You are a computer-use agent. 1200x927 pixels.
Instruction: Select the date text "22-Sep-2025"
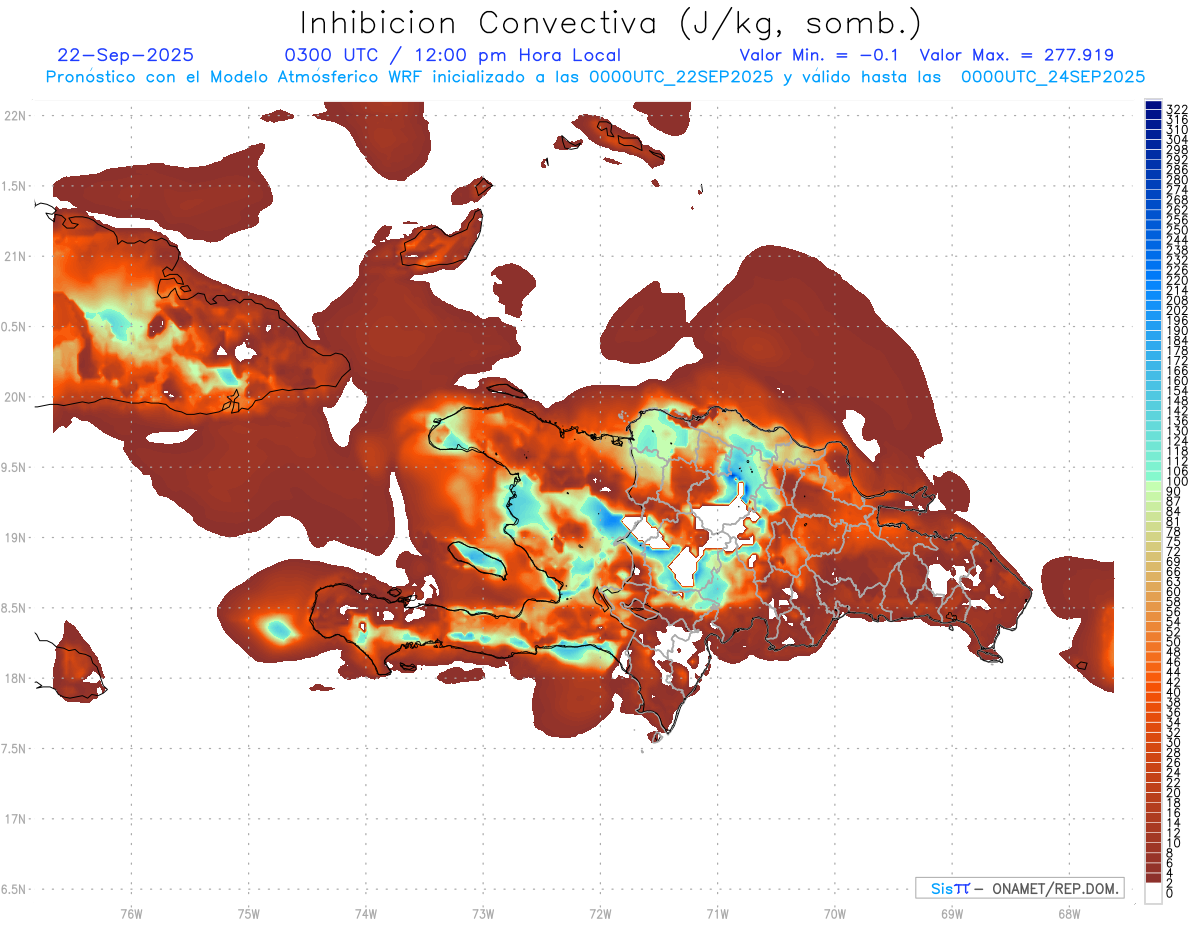(126, 55)
